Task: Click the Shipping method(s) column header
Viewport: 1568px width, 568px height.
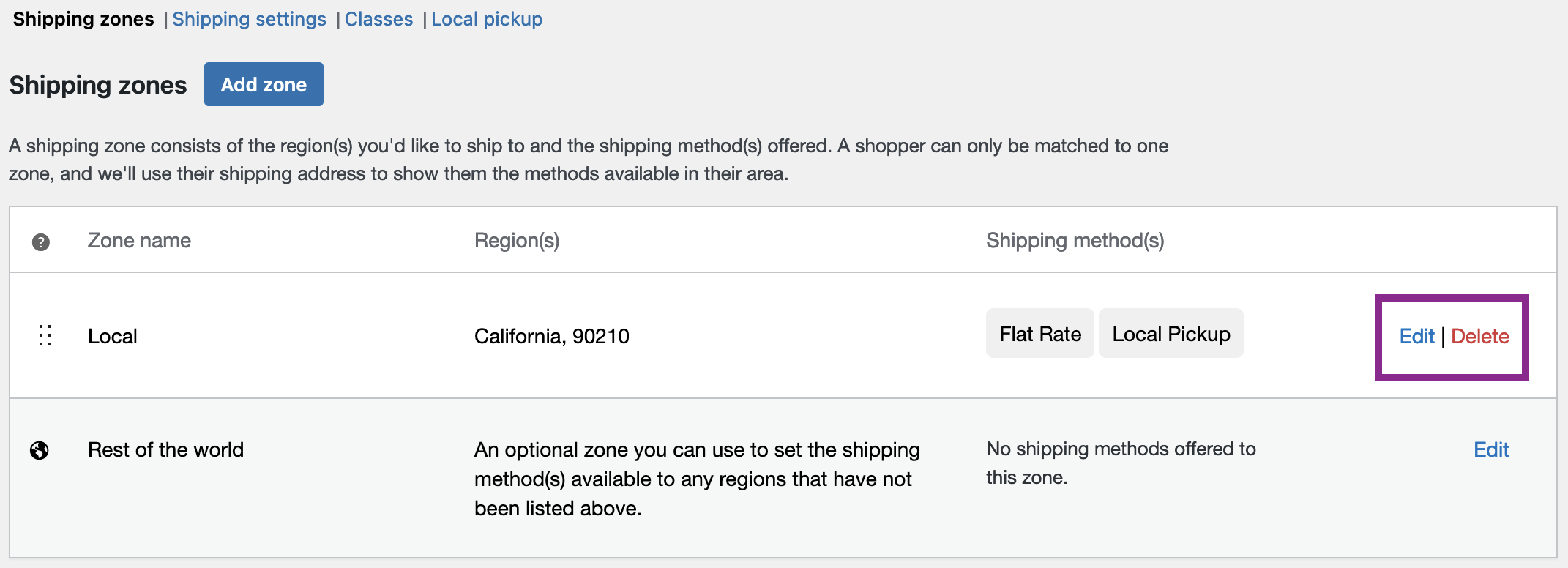Action: [1075, 241]
